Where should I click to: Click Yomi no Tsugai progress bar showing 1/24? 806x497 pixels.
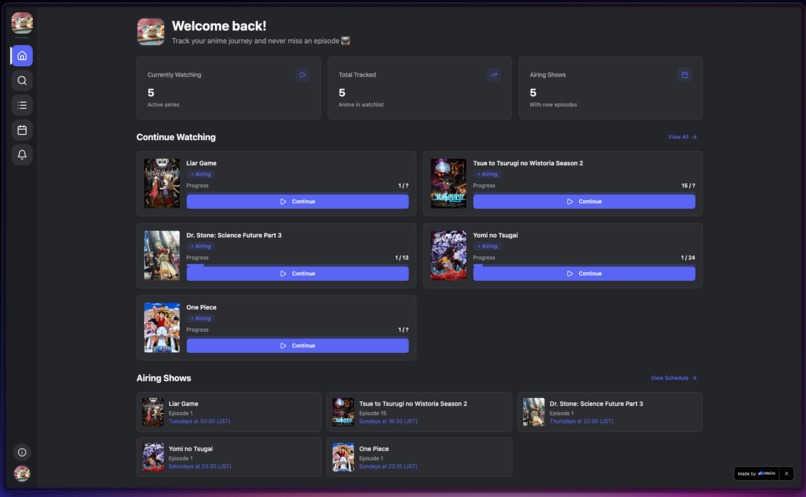click(x=584, y=265)
